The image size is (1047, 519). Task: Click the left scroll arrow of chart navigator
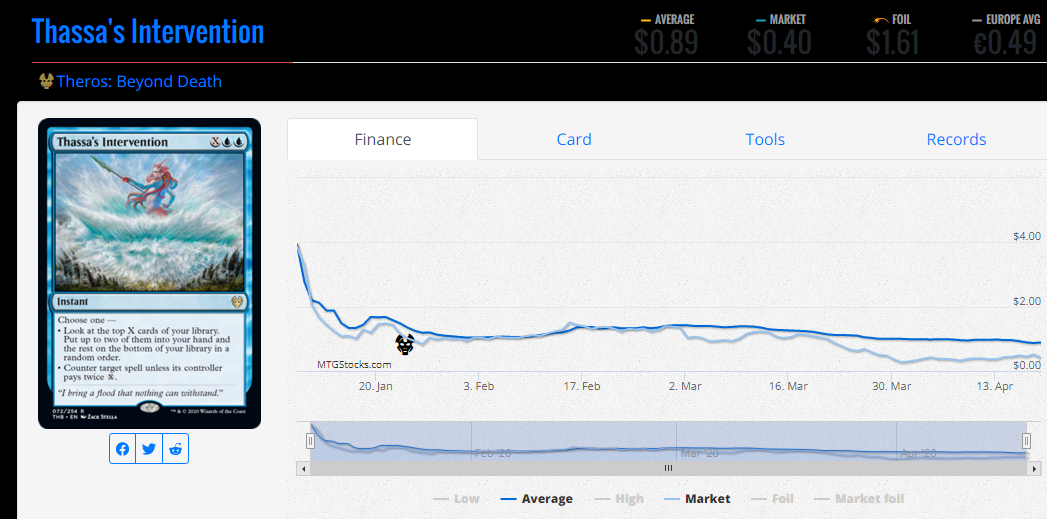pyautogui.click(x=303, y=467)
